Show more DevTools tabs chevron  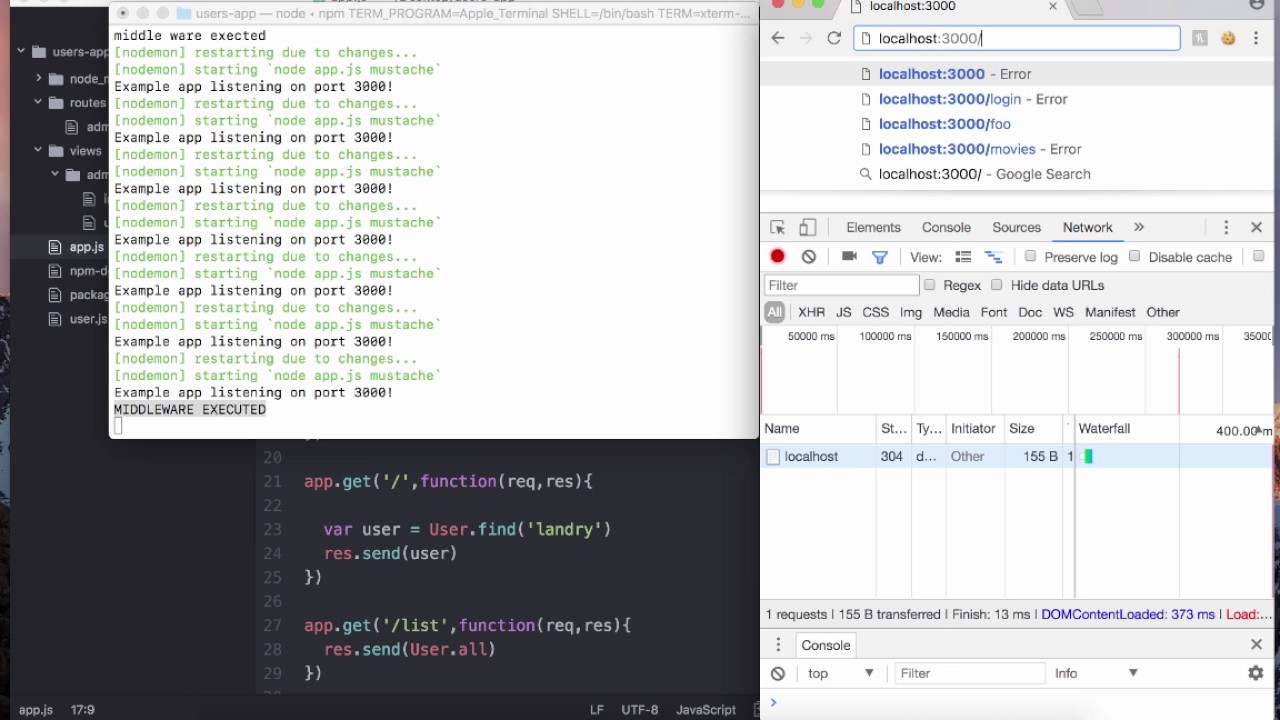(1139, 227)
